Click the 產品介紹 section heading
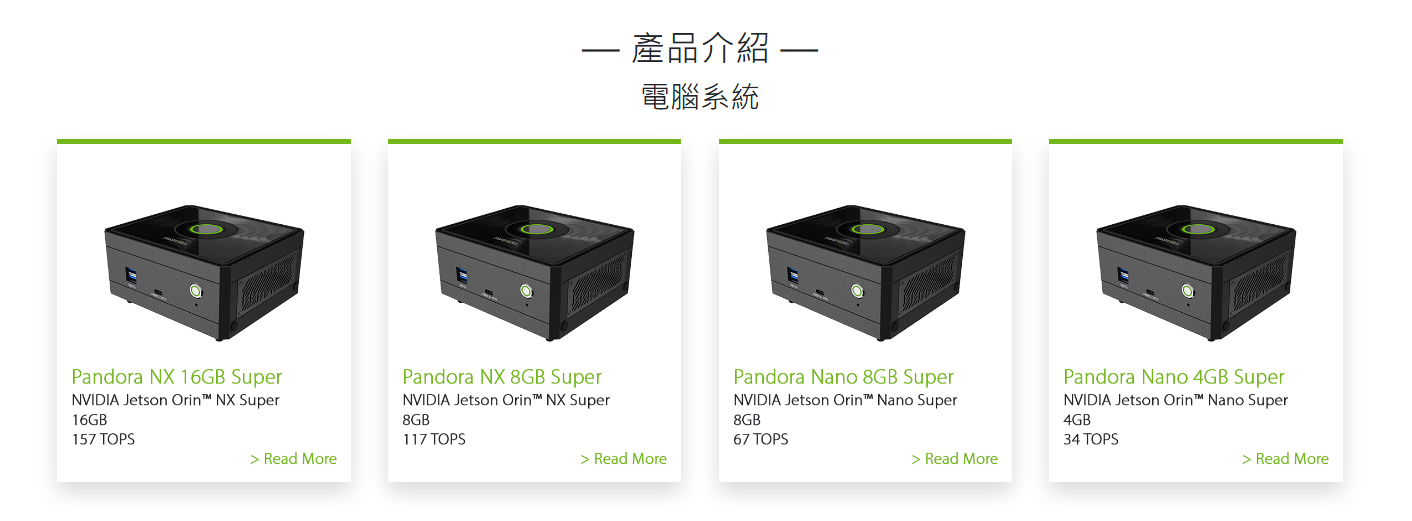Viewport: 1412px width, 521px height. point(700,47)
